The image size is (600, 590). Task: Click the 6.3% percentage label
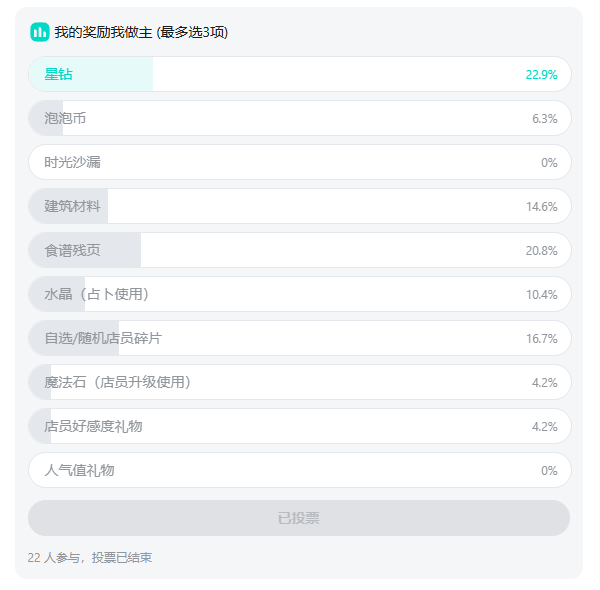click(545, 119)
